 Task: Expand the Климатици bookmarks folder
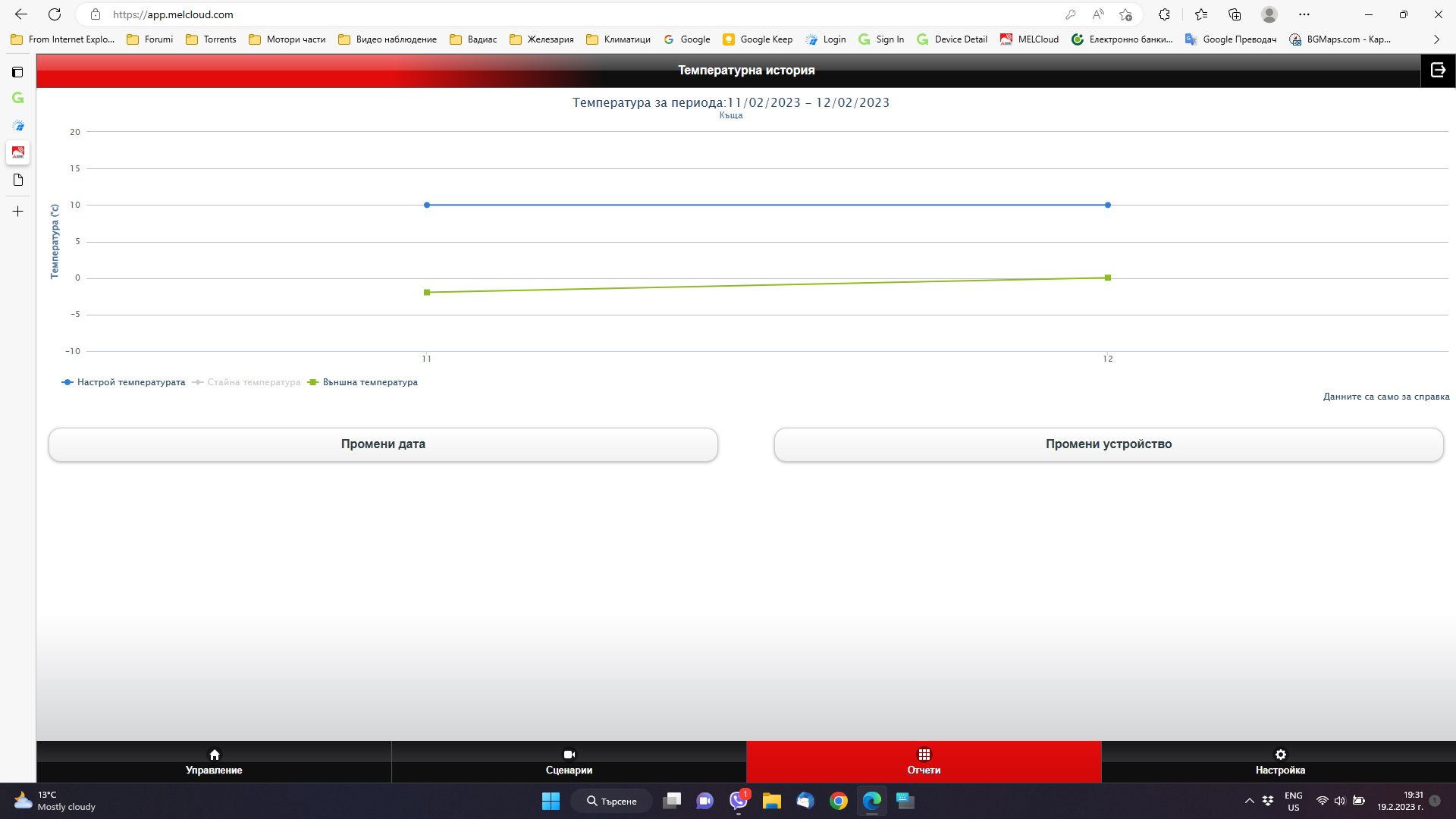tap(618, 39)
